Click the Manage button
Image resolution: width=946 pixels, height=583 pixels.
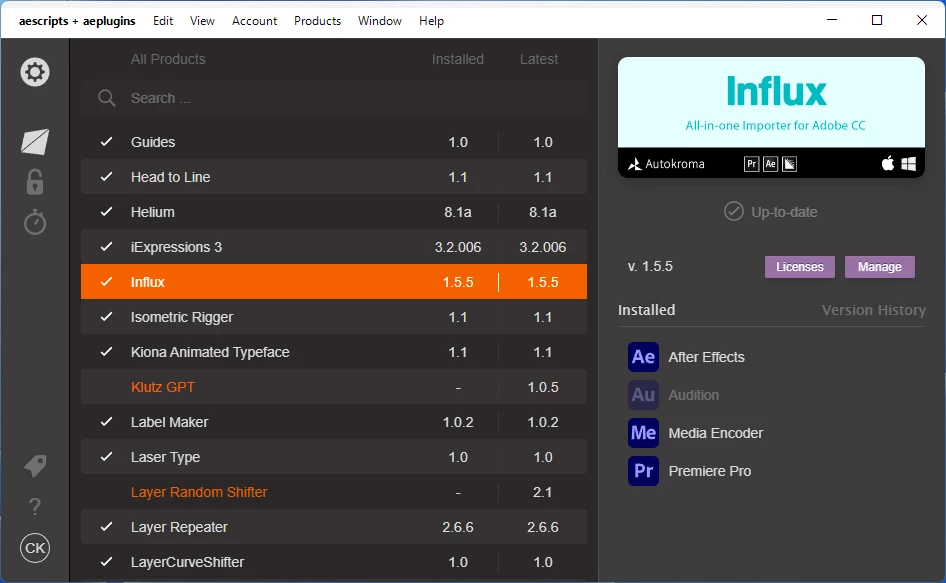coord(880,267)
